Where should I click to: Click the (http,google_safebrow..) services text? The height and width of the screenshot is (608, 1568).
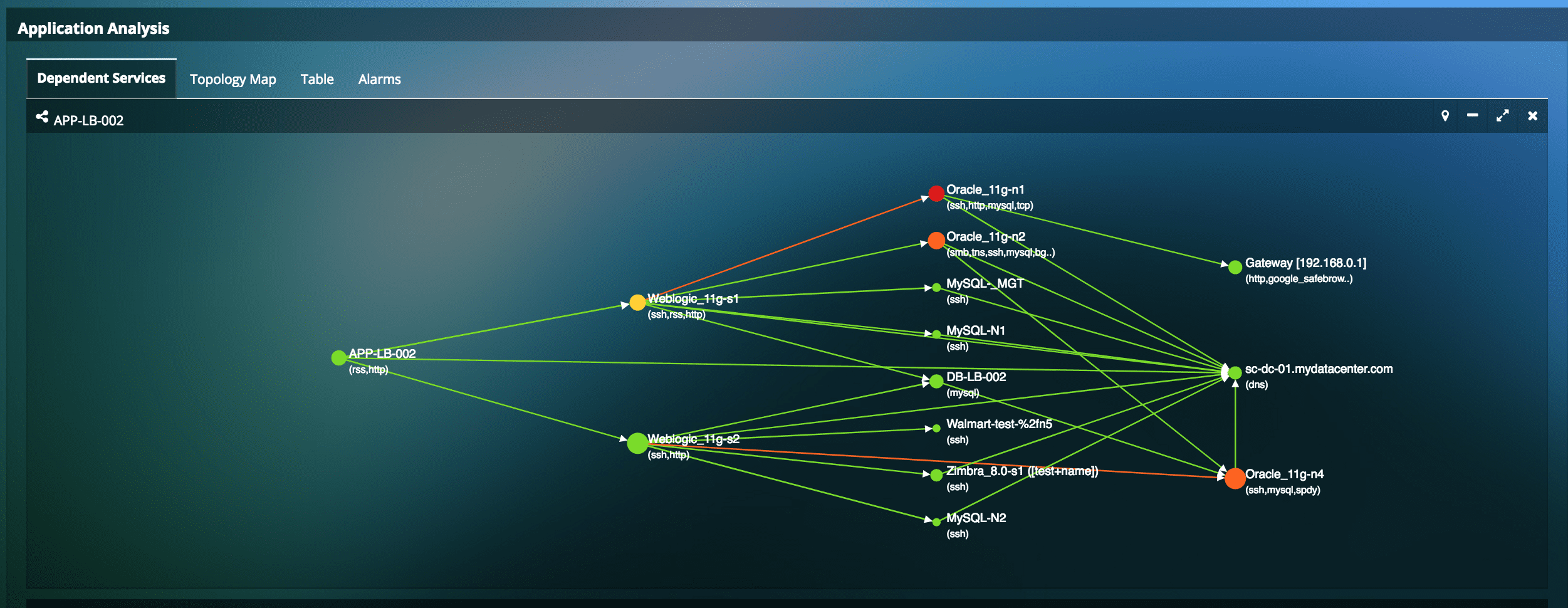[1299, 279]
